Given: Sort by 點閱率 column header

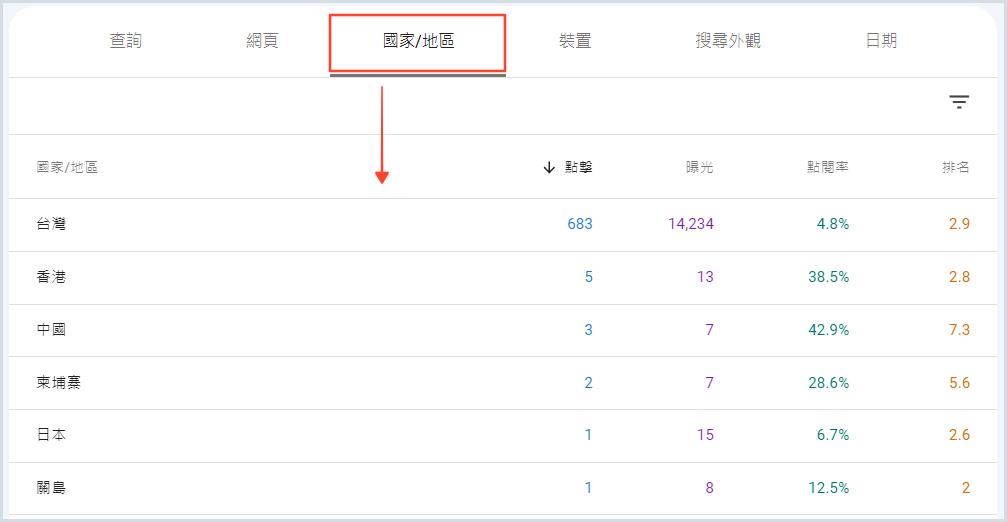Looking at the screenshot, I should pos(828,168).
